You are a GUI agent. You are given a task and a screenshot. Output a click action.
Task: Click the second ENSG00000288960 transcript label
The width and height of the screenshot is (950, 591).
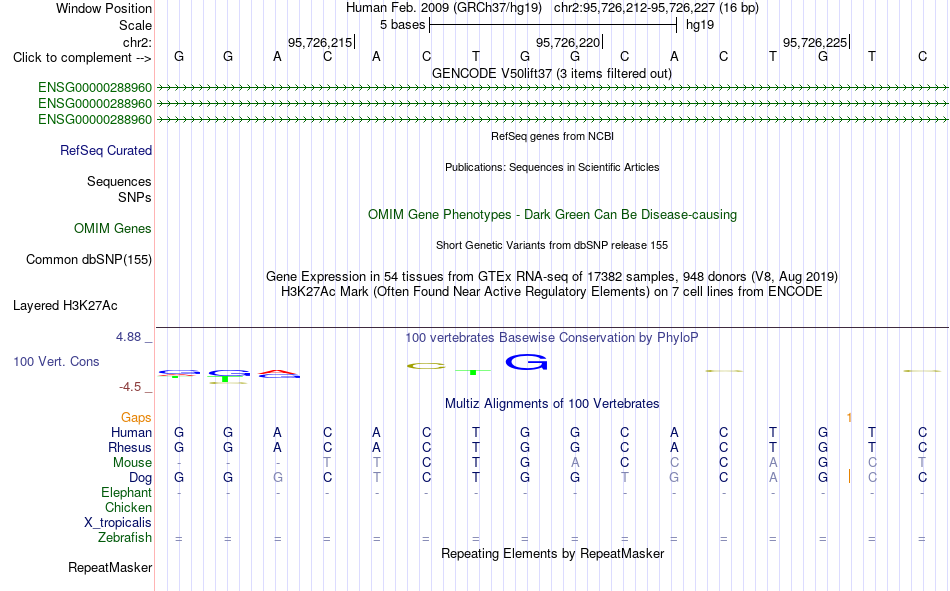pos(95,104)
